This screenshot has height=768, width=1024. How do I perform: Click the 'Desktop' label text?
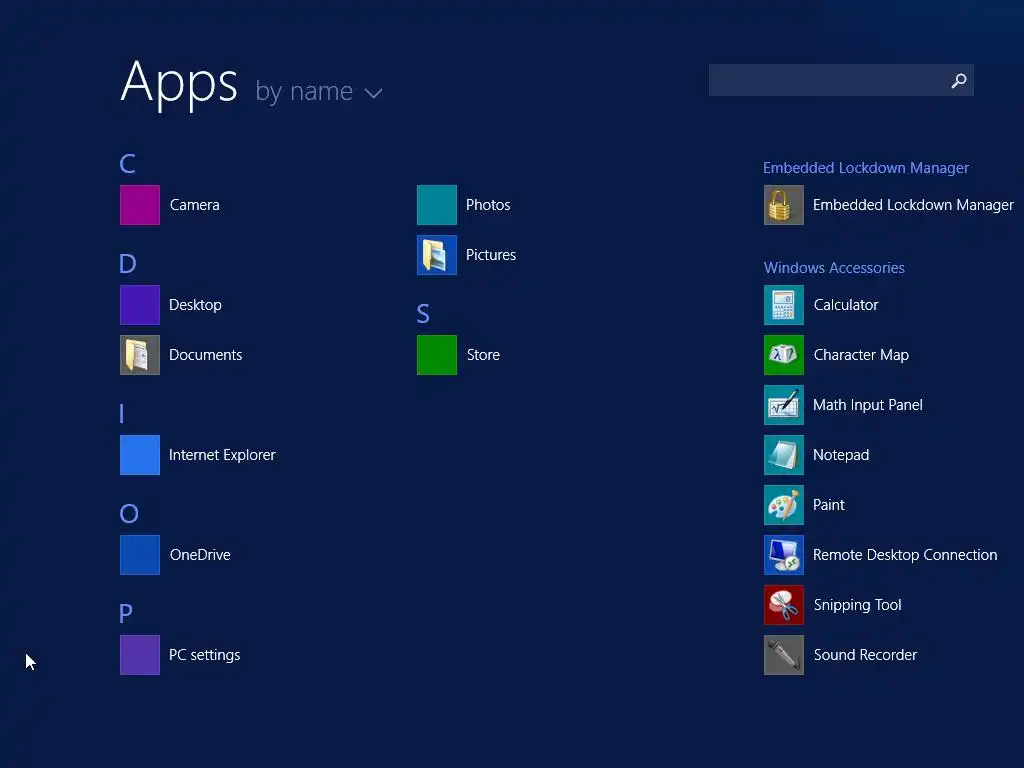click(195, 305)
